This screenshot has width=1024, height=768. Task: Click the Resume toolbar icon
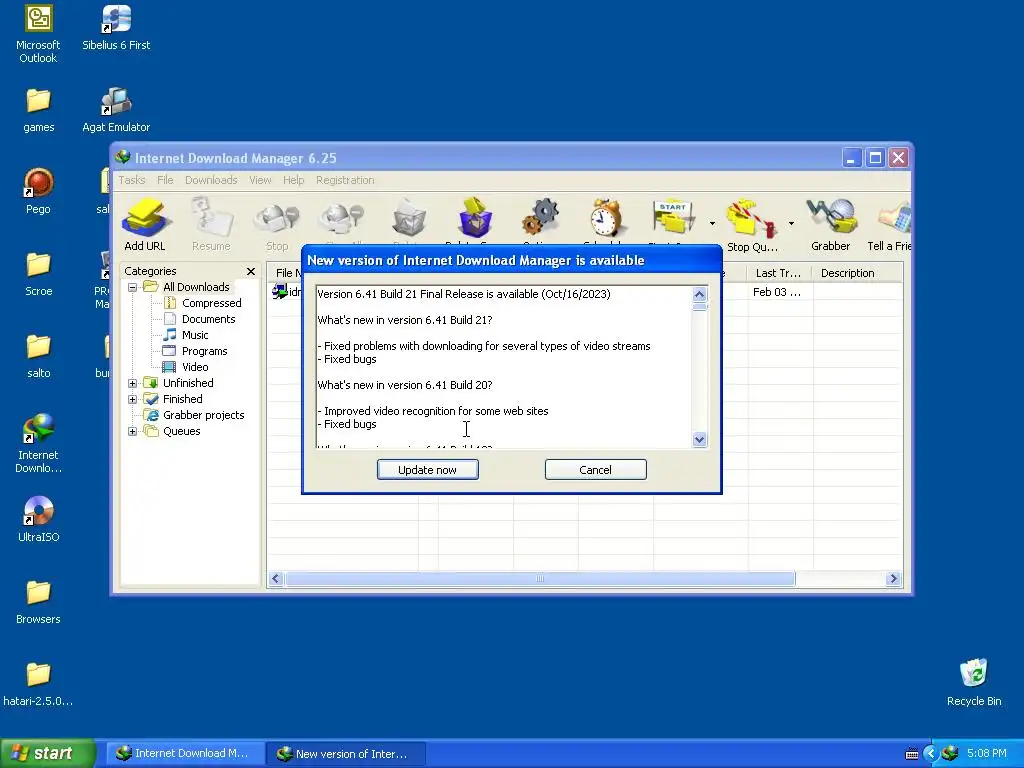pos(211,225)
